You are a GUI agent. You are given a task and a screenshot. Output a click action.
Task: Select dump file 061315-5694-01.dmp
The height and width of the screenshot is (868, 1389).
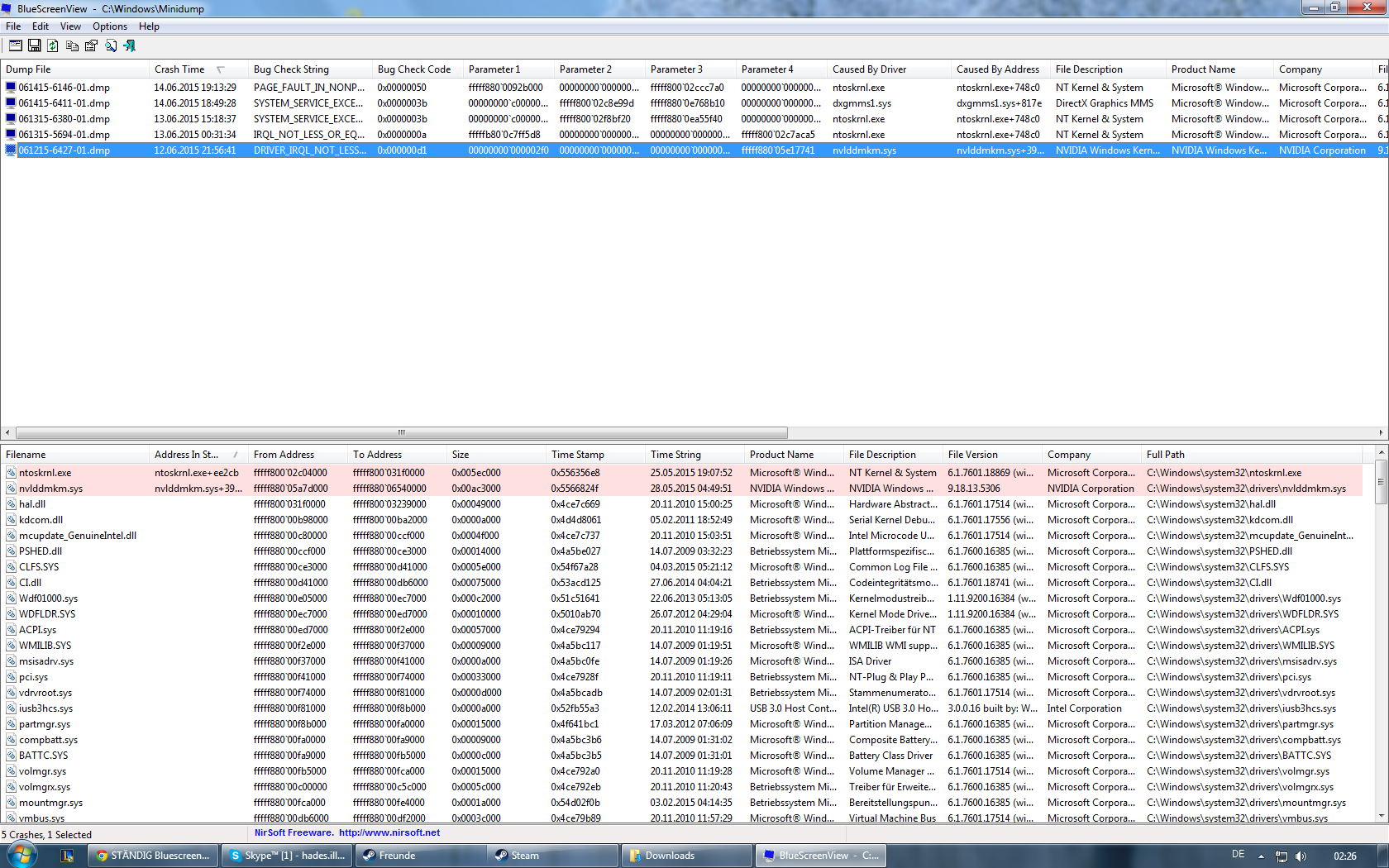pos(64,135)
